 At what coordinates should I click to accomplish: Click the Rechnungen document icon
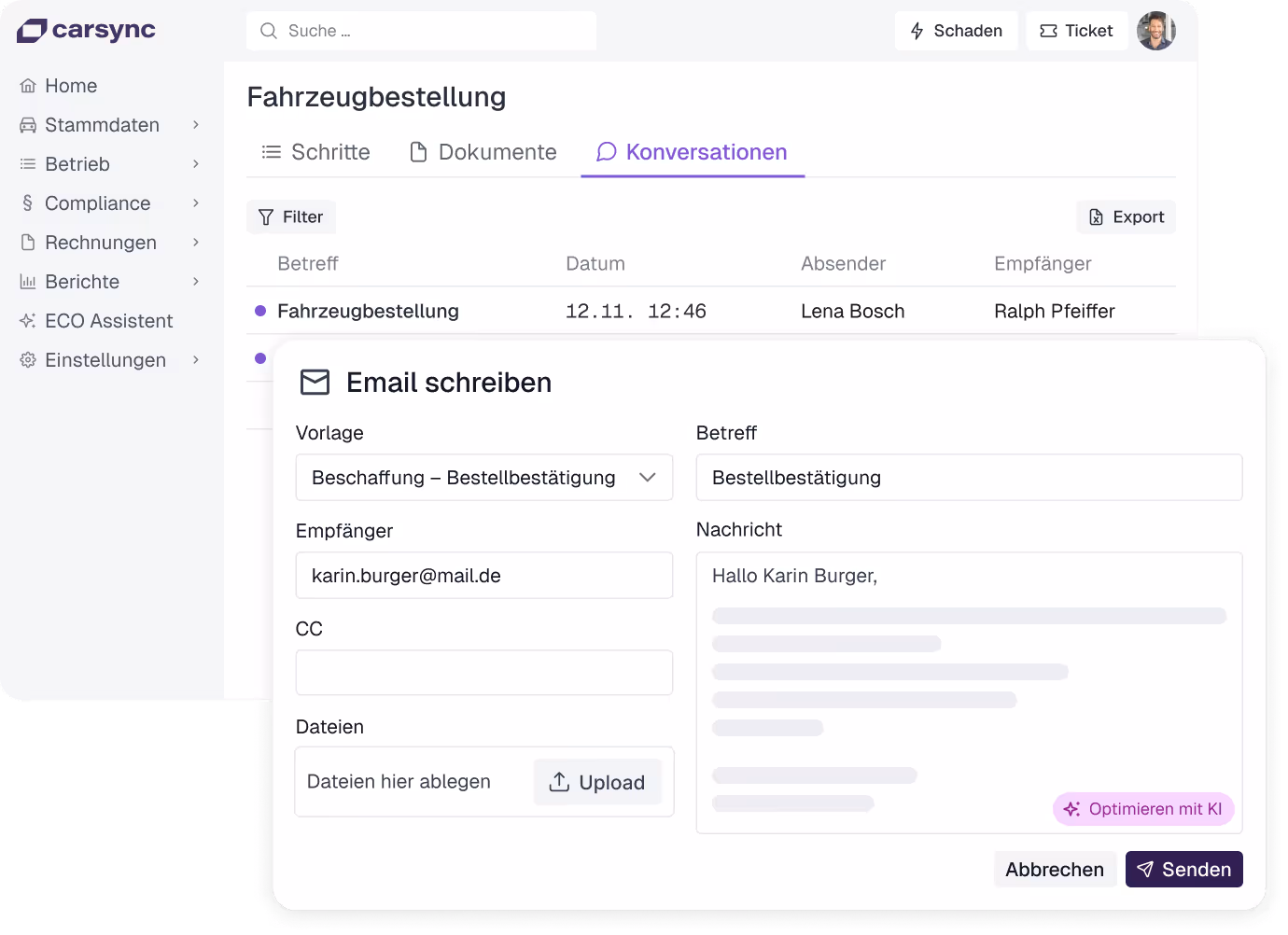click(x=28, y=243)
